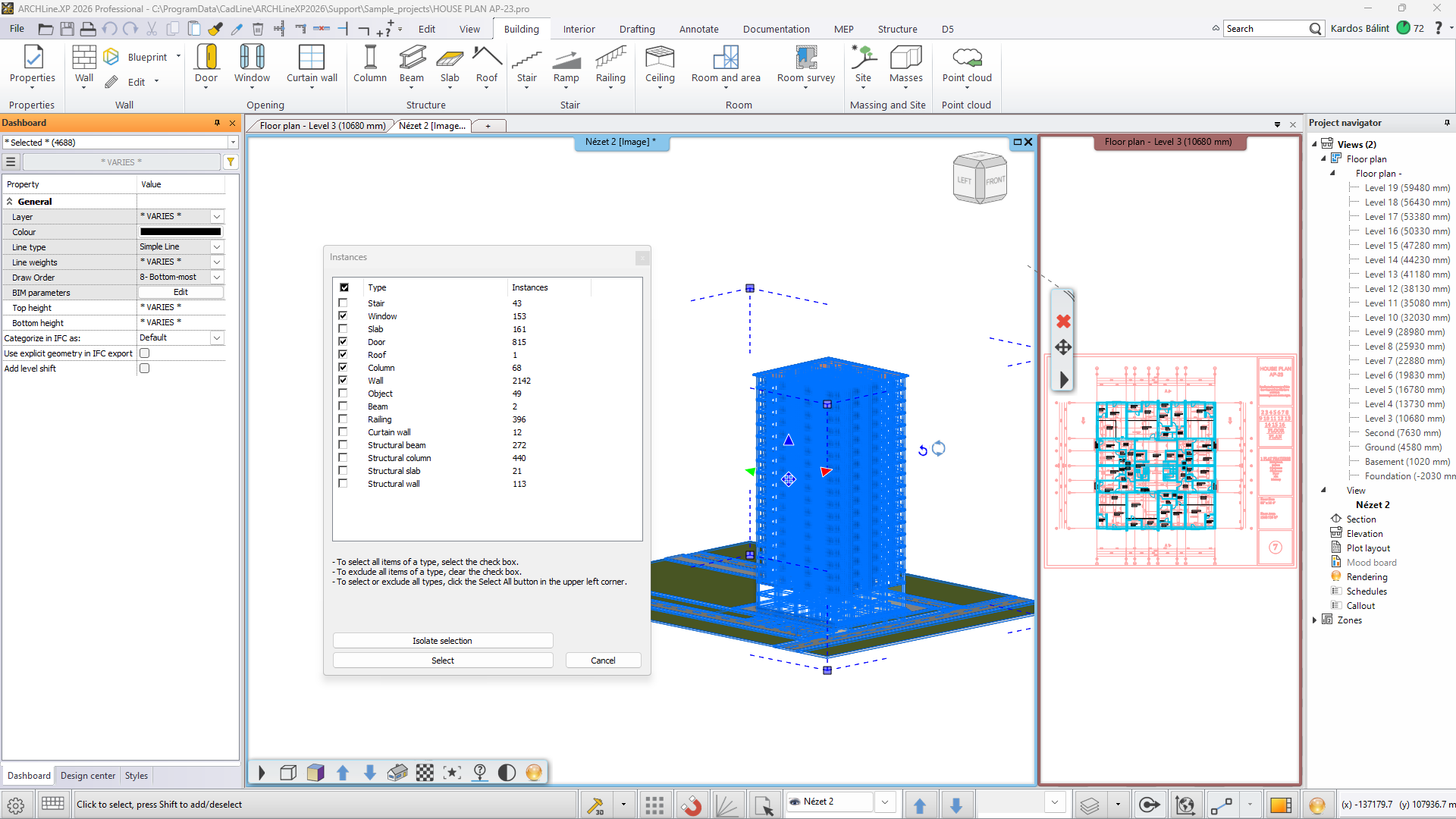Click the red X cancel icon

point(1063,322)
